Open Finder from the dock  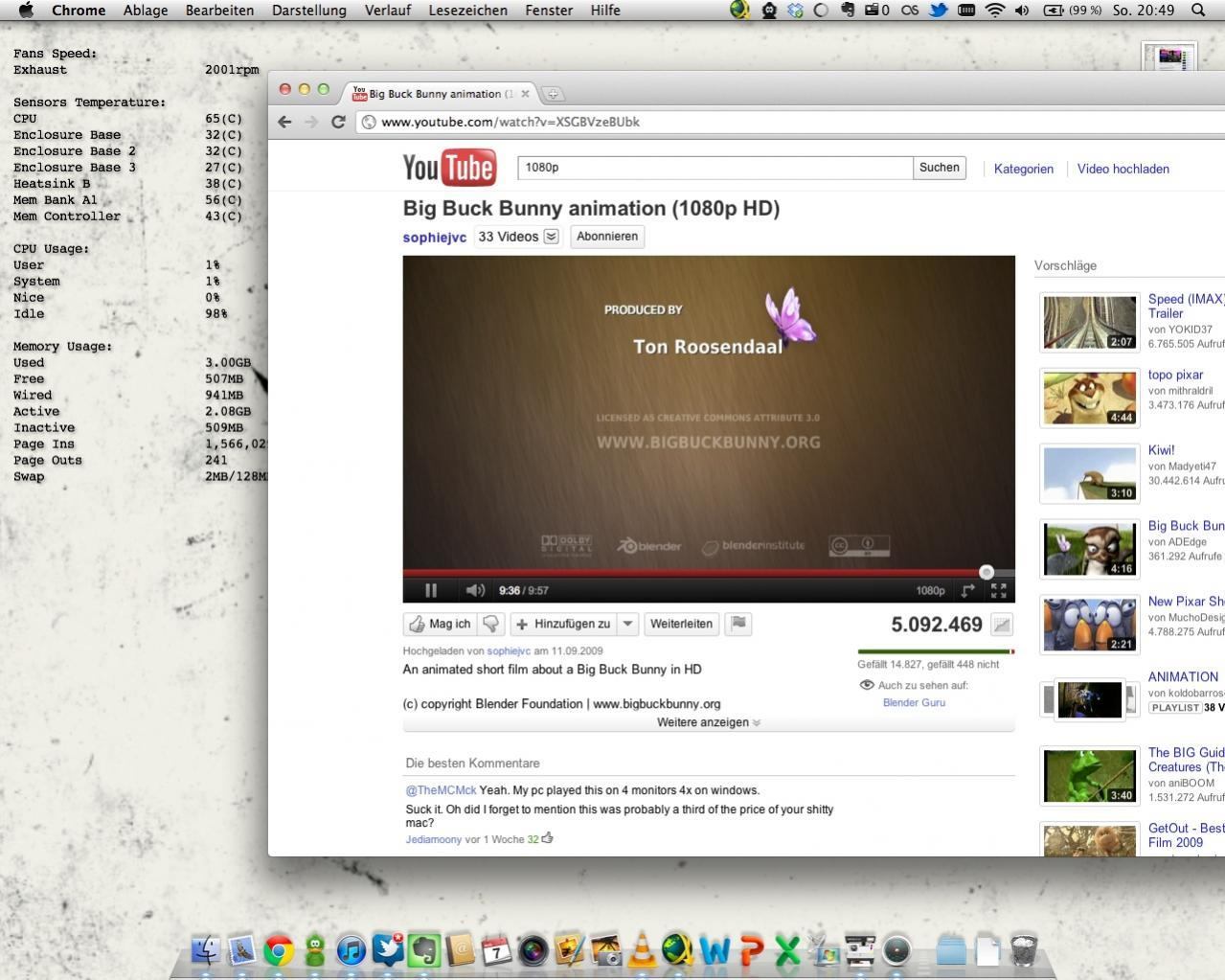206,950
